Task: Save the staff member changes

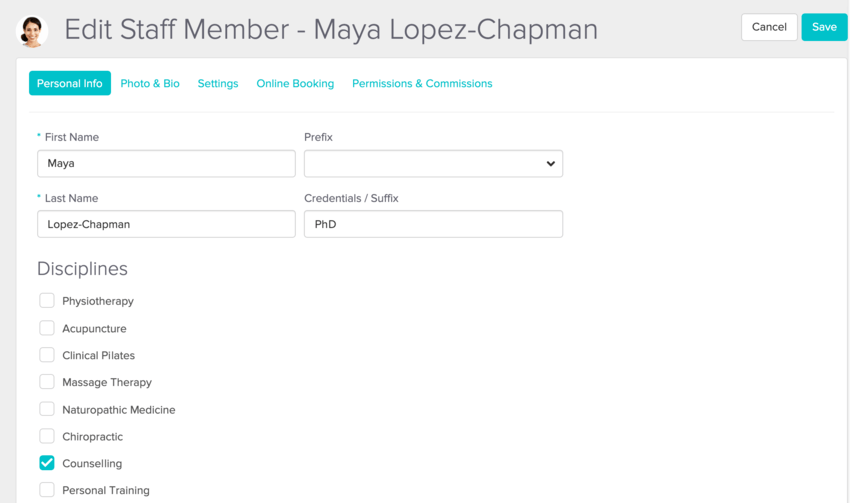Action: (x=824, y=27)
